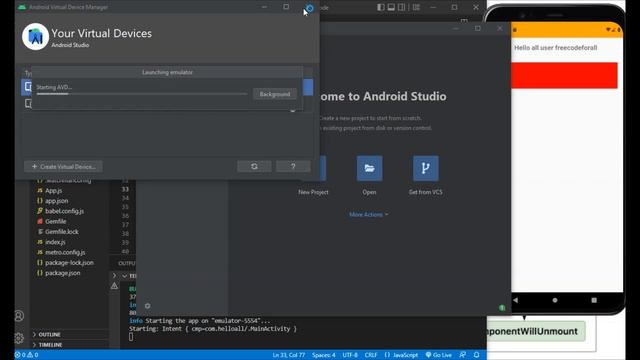Click the Android Studio logo icon
The height and width of the screenshot is (360, 640).
point(36,37)
